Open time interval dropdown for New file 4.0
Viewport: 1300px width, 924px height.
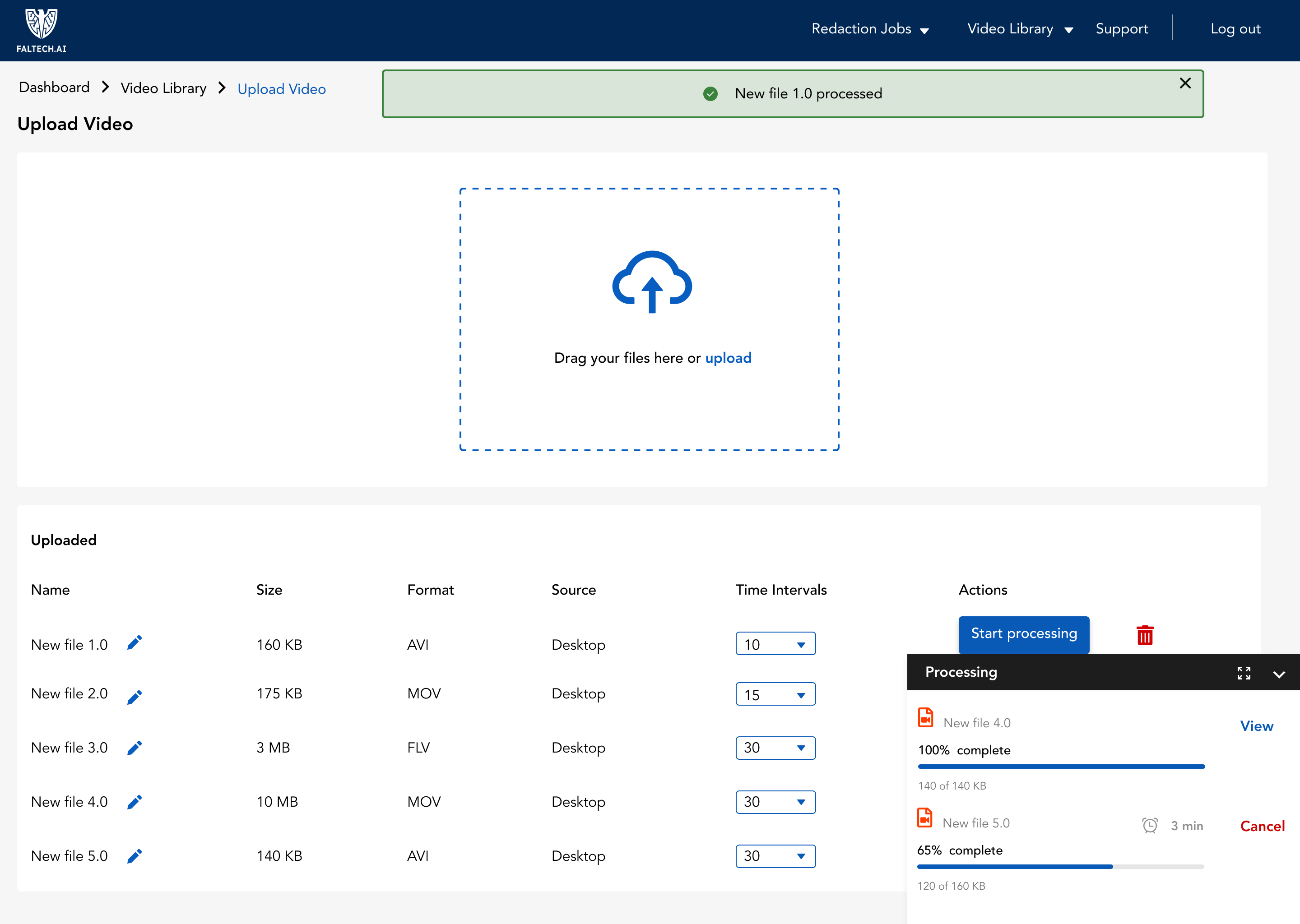click(x=775, y=802)
